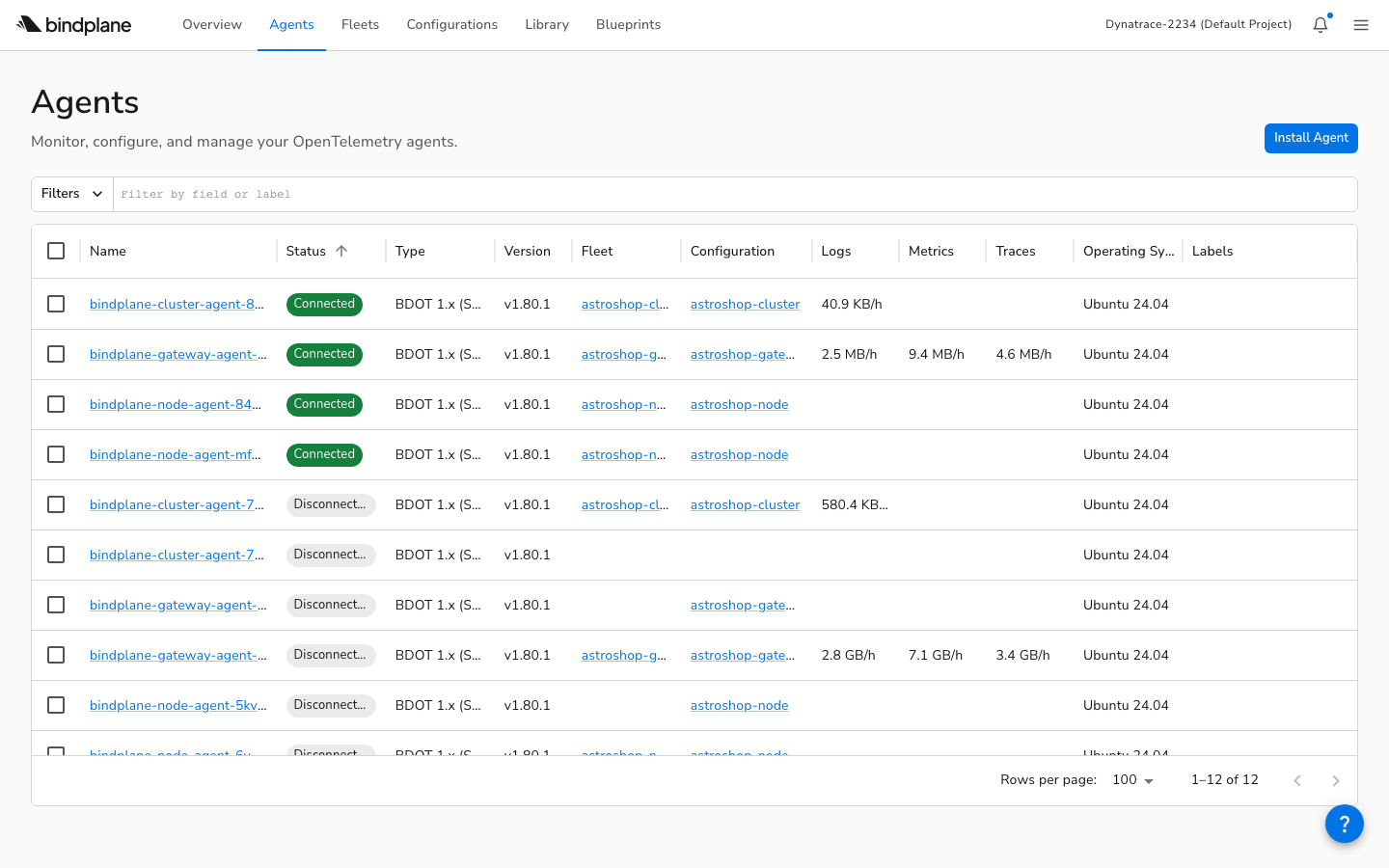Open notifications via the bell icon

tap(1320, 24)
